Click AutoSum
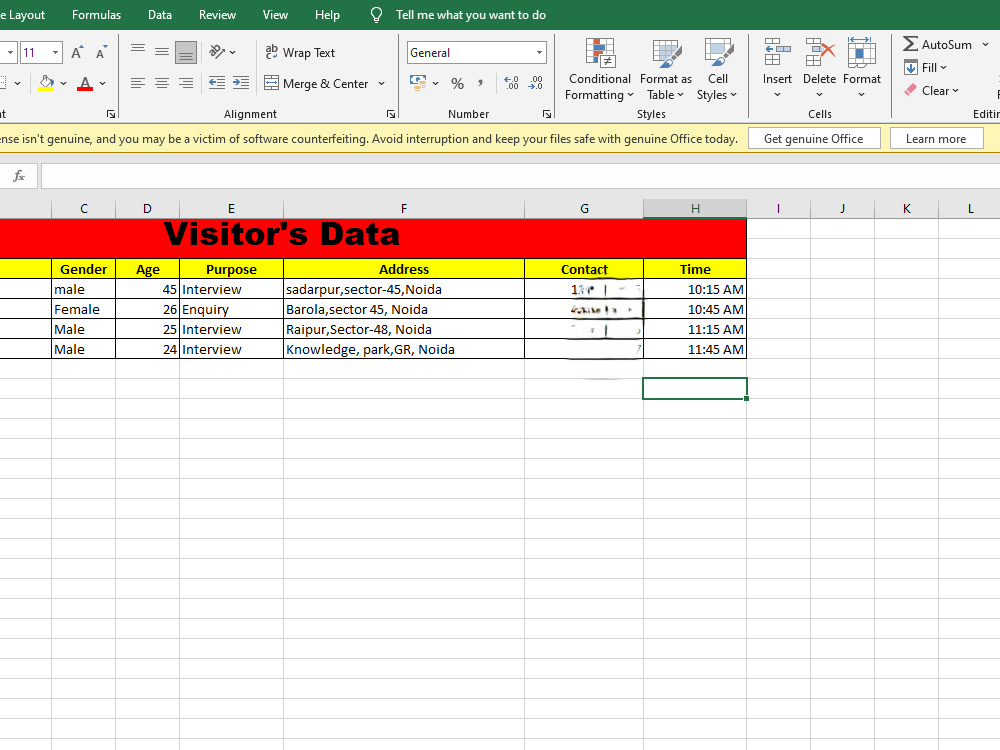 938,45
